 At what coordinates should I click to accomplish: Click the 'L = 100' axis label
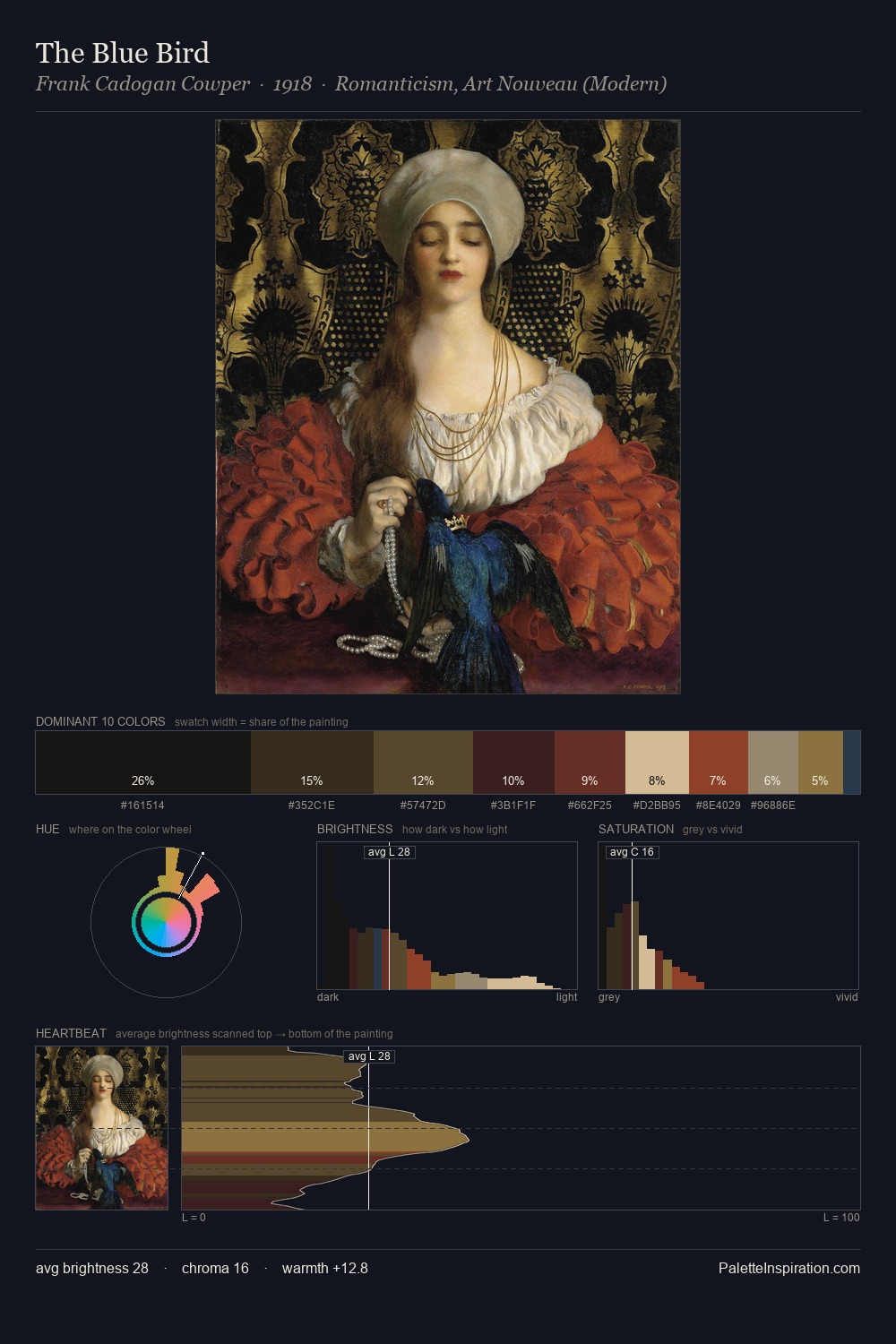coord(841,1217)
